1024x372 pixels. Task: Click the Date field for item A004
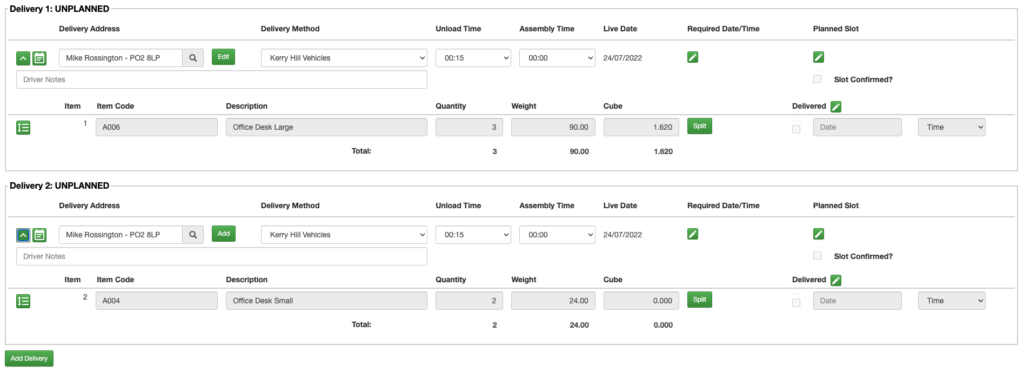click(857, 301)
